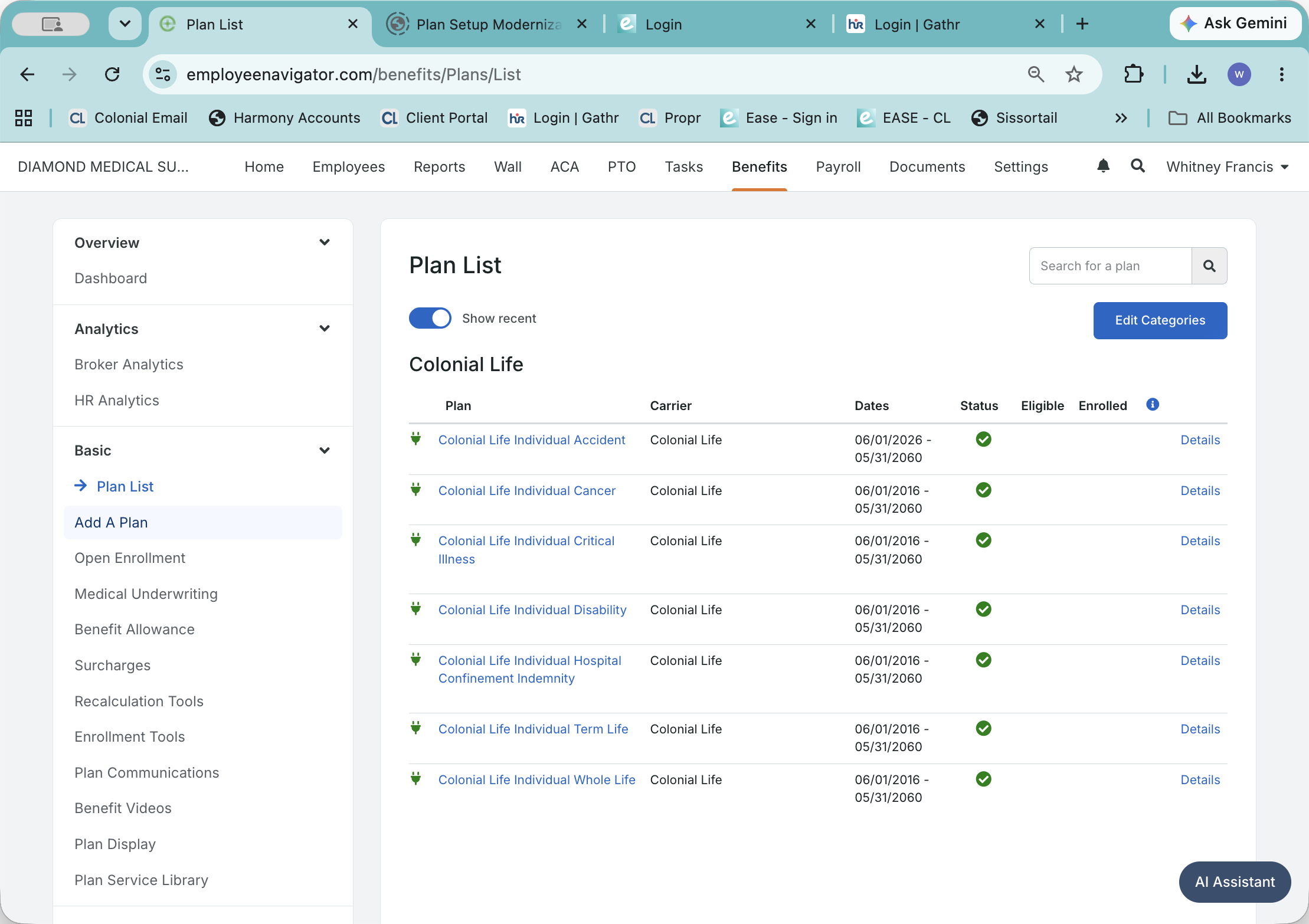Open Plan Service Library in sidebar
This screenshot has width=1309, height=924.
tap(141, 880)
